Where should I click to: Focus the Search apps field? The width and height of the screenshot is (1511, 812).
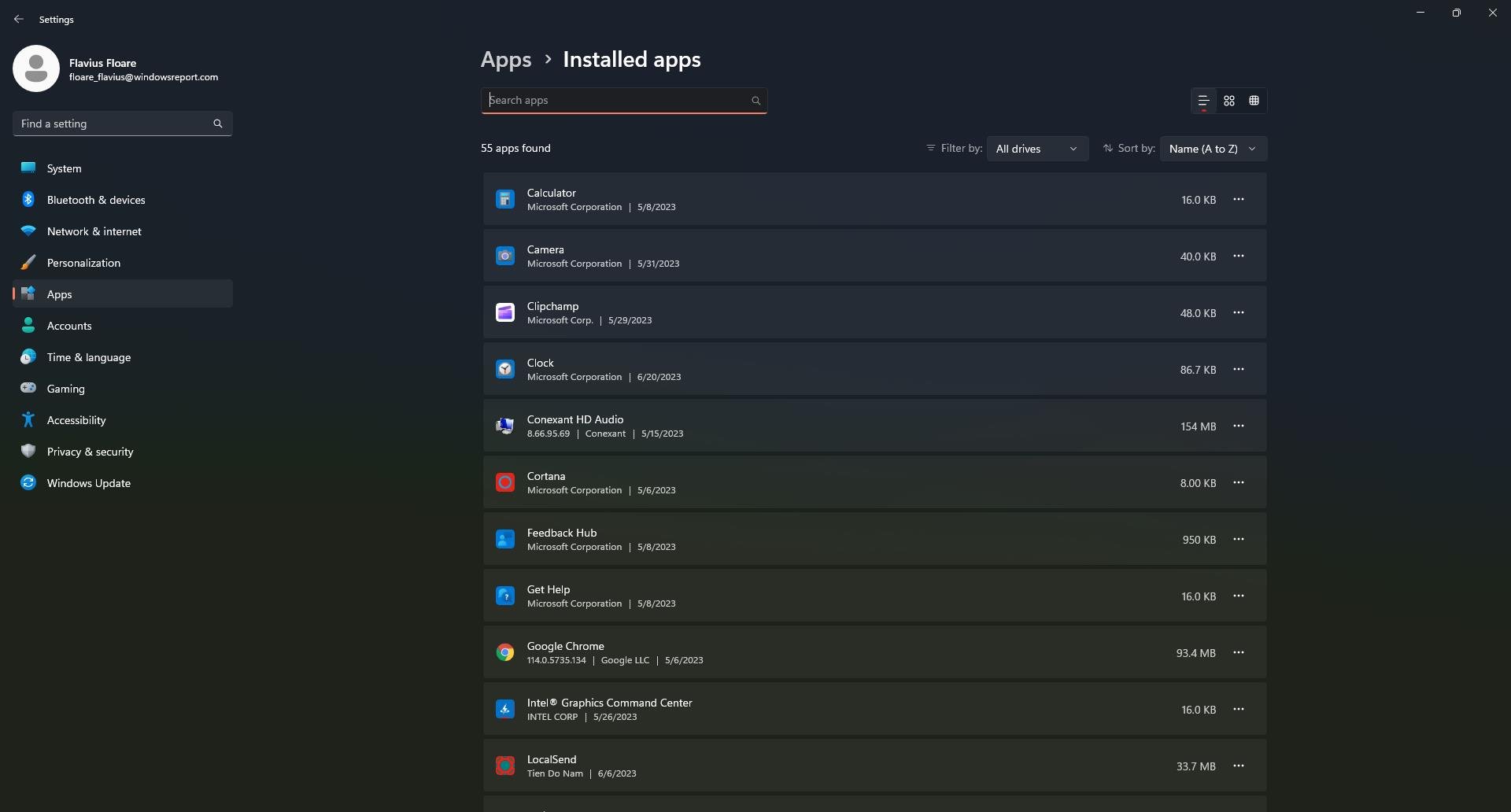pyautogui.click(x=624, y=101)
